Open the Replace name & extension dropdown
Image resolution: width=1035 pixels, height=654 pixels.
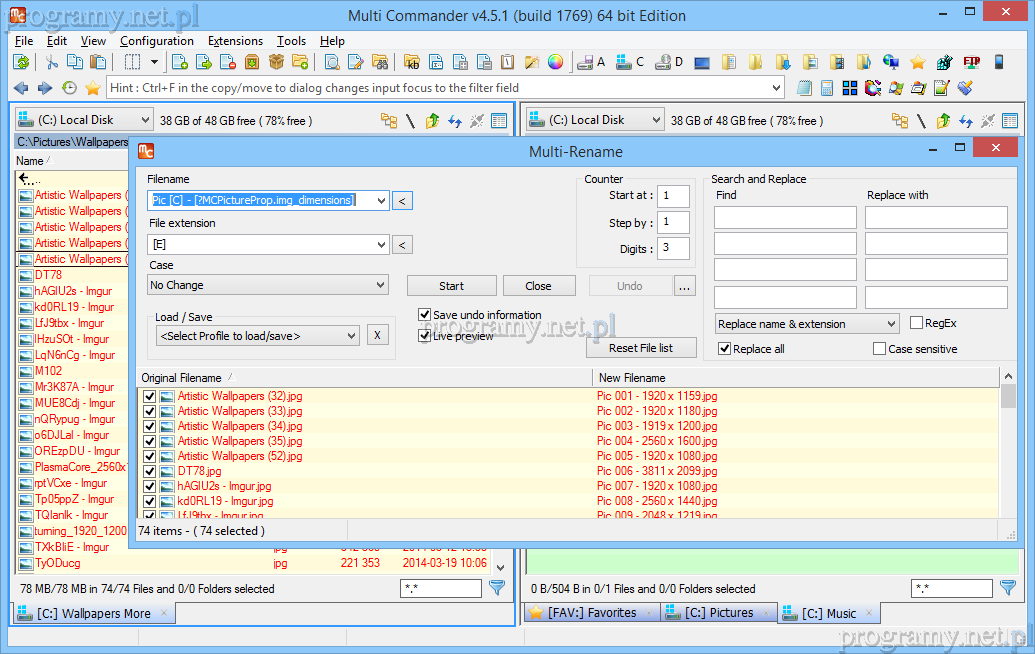pos(807,324)
